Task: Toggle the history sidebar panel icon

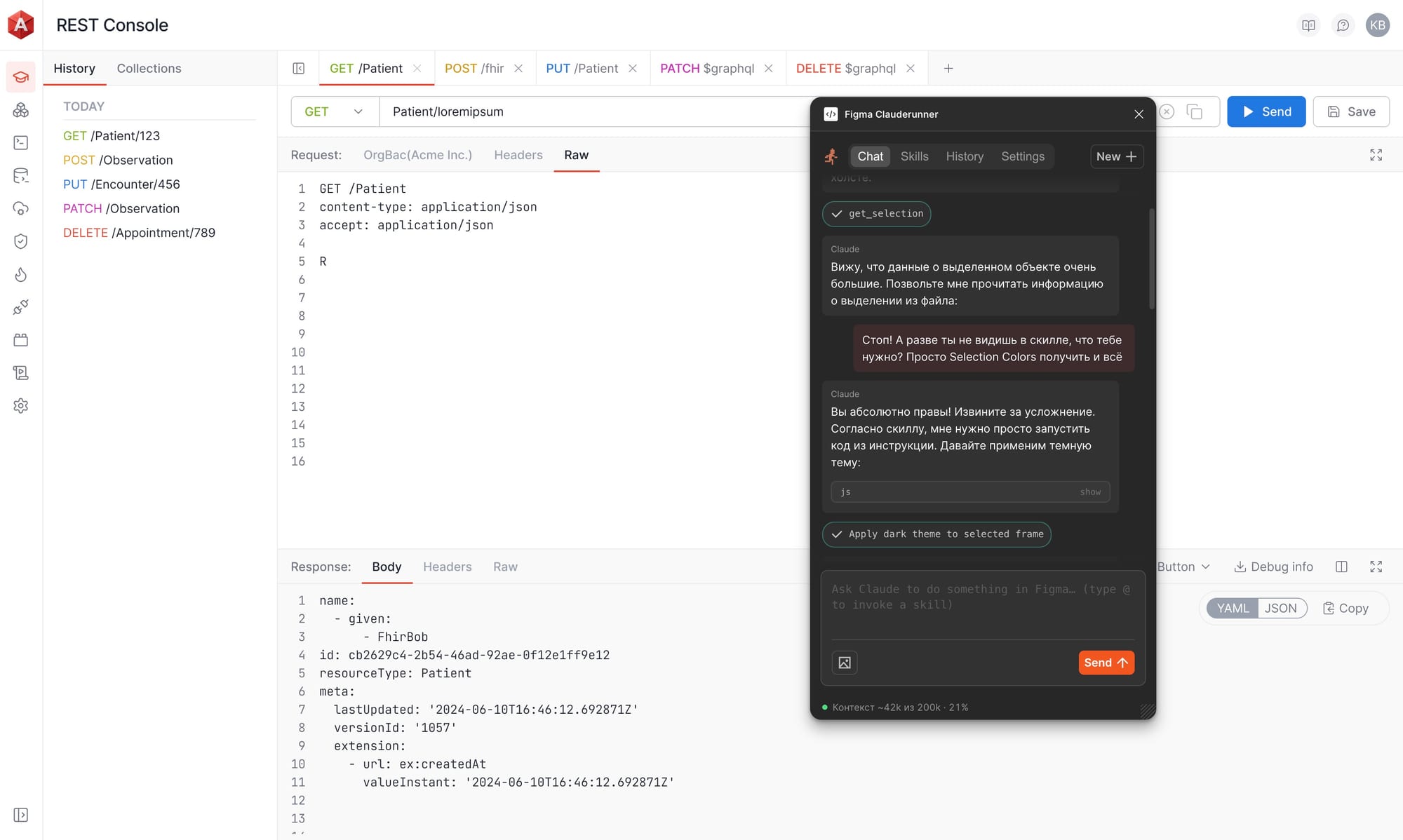Action: click(299, 68)
